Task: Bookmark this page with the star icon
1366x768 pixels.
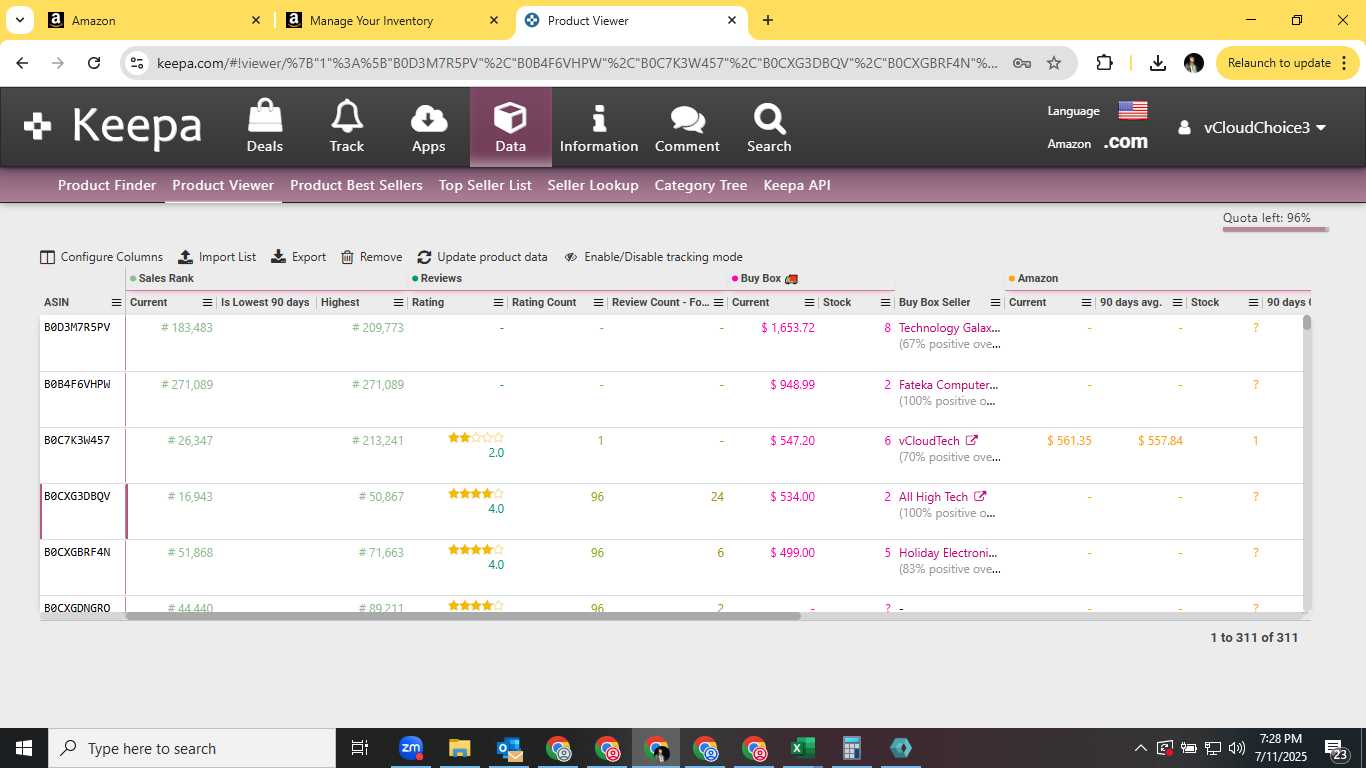Action: 1054,63
